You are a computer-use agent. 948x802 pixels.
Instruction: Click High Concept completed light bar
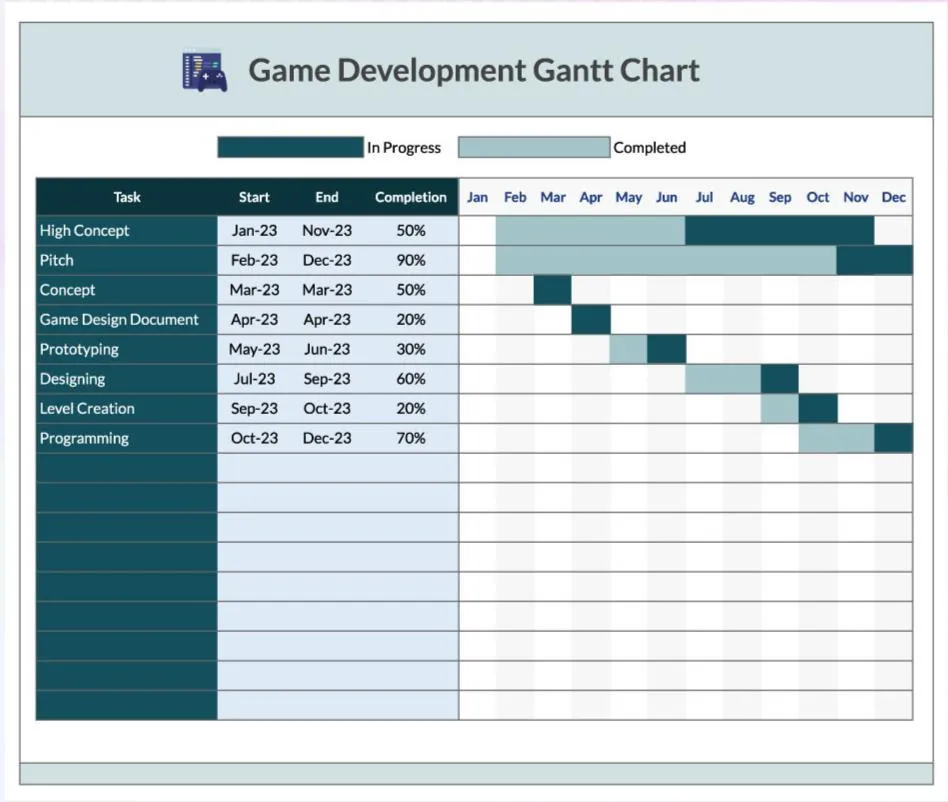[591, 230]
